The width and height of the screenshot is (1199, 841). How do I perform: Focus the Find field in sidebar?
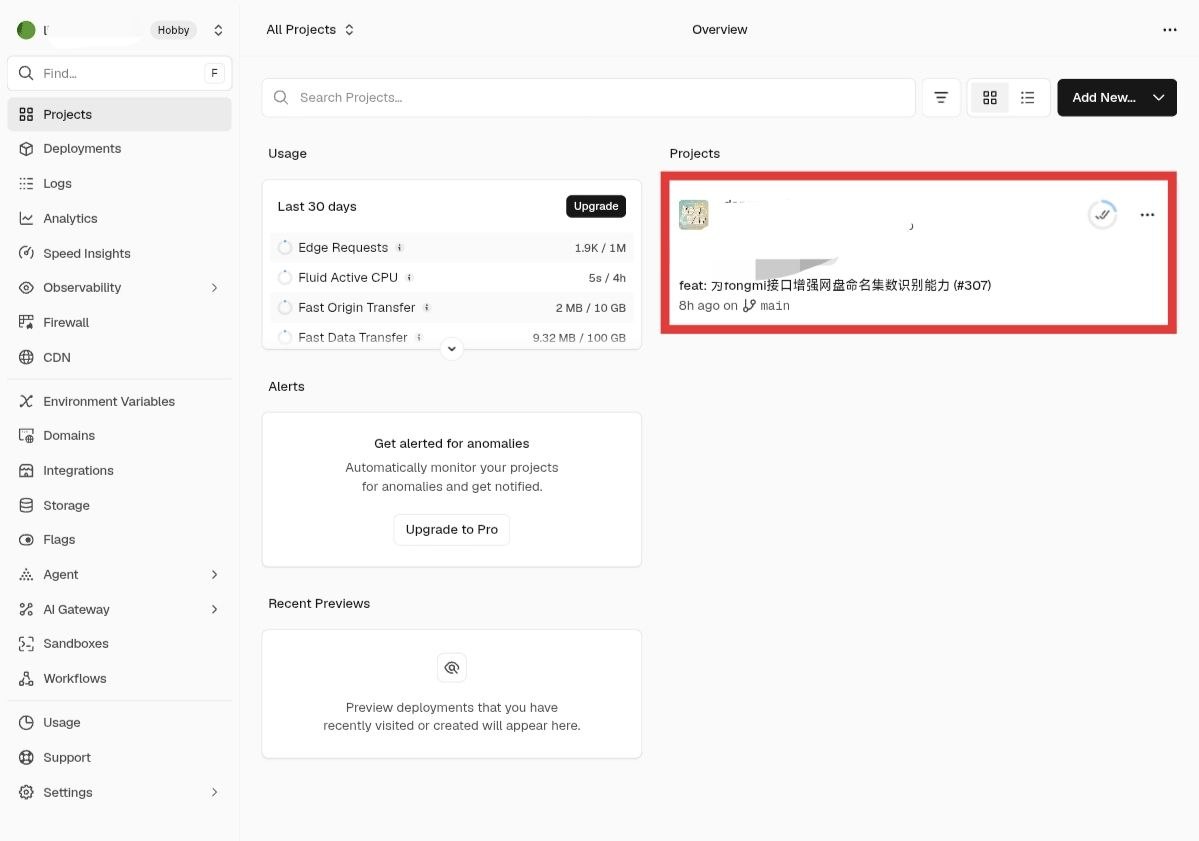tap(119, 73)
